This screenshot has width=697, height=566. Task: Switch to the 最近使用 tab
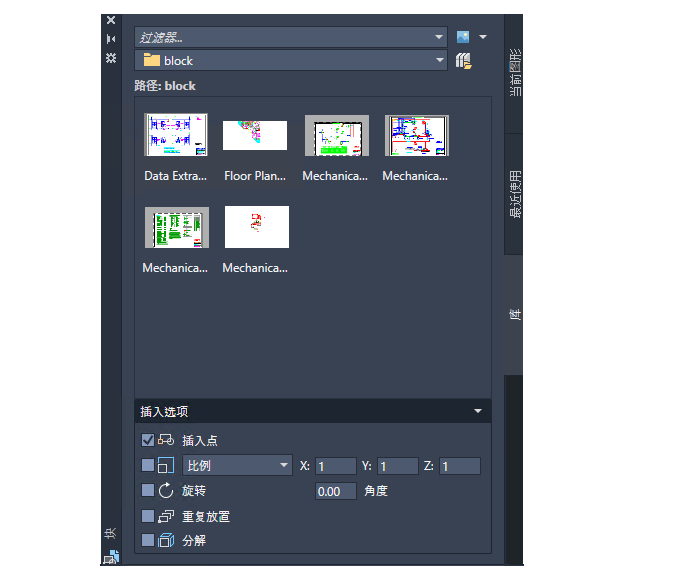coord(514,194)
